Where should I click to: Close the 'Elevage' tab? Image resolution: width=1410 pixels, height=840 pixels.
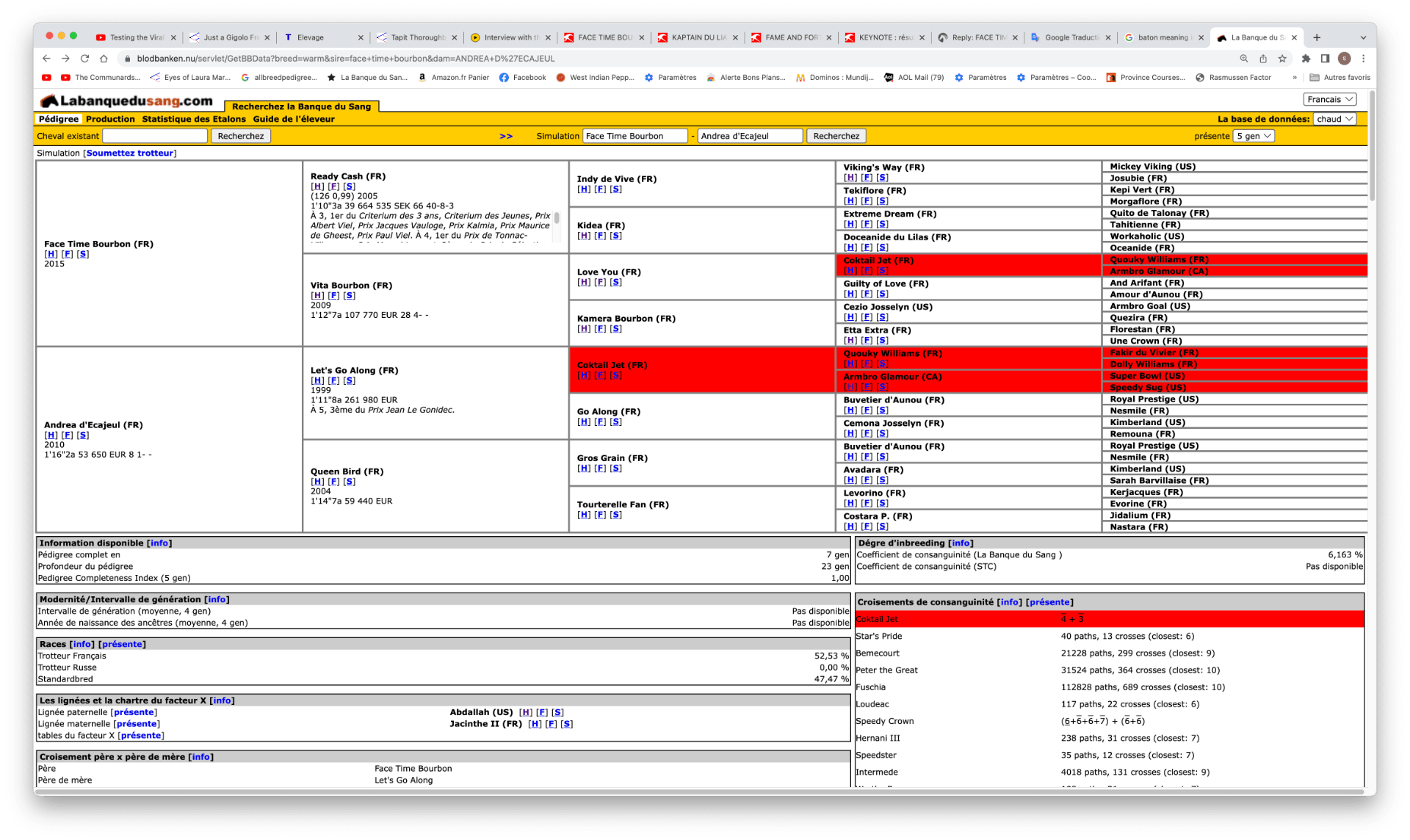361,37
